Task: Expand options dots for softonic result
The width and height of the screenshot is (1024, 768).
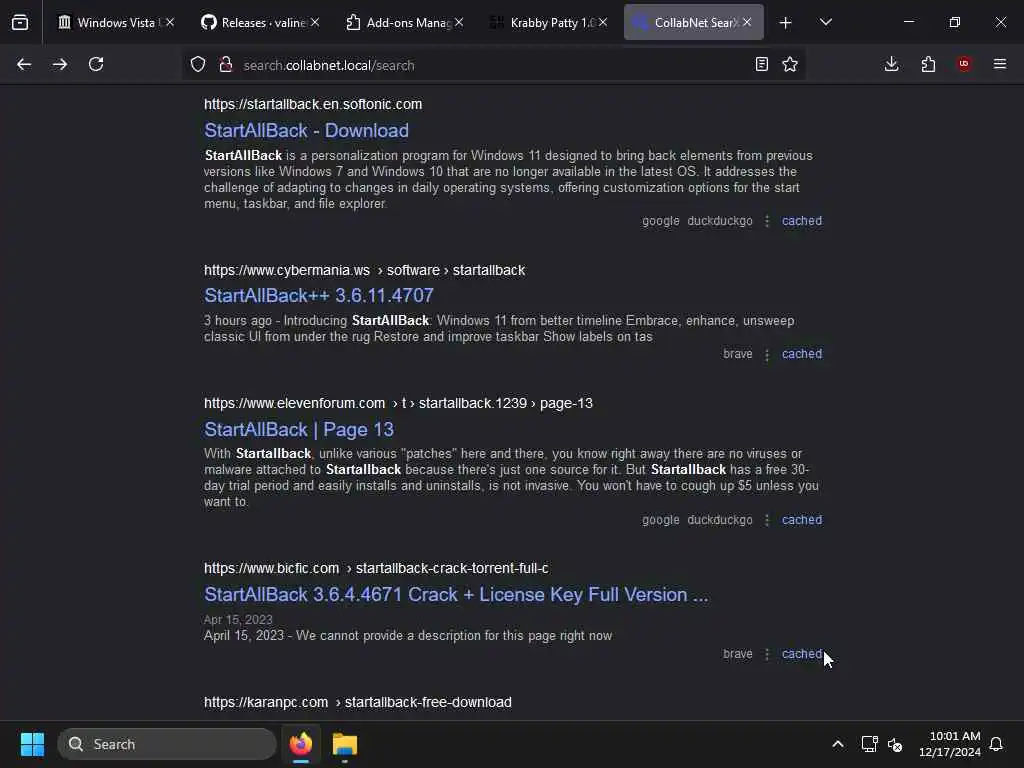Action: 767,221
